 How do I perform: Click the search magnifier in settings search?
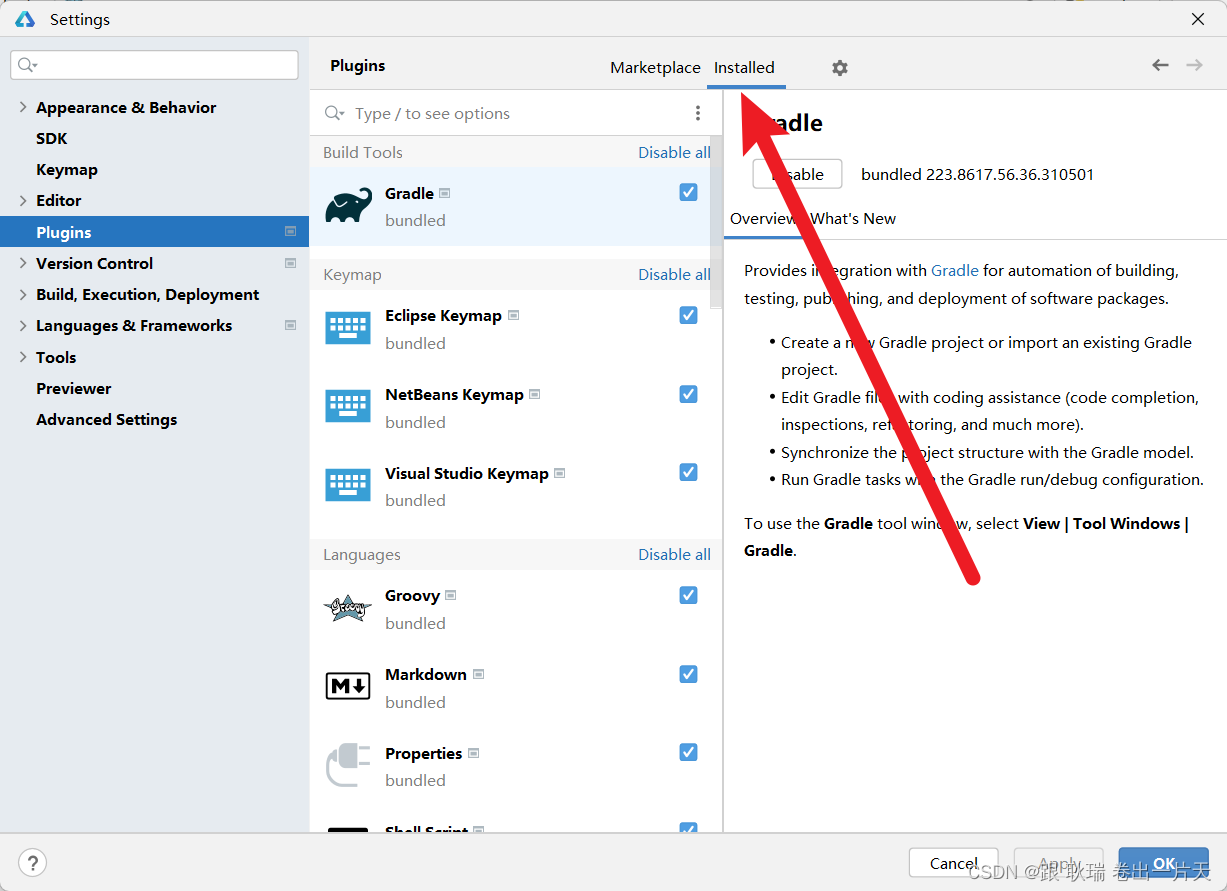[x=26, y=65]
